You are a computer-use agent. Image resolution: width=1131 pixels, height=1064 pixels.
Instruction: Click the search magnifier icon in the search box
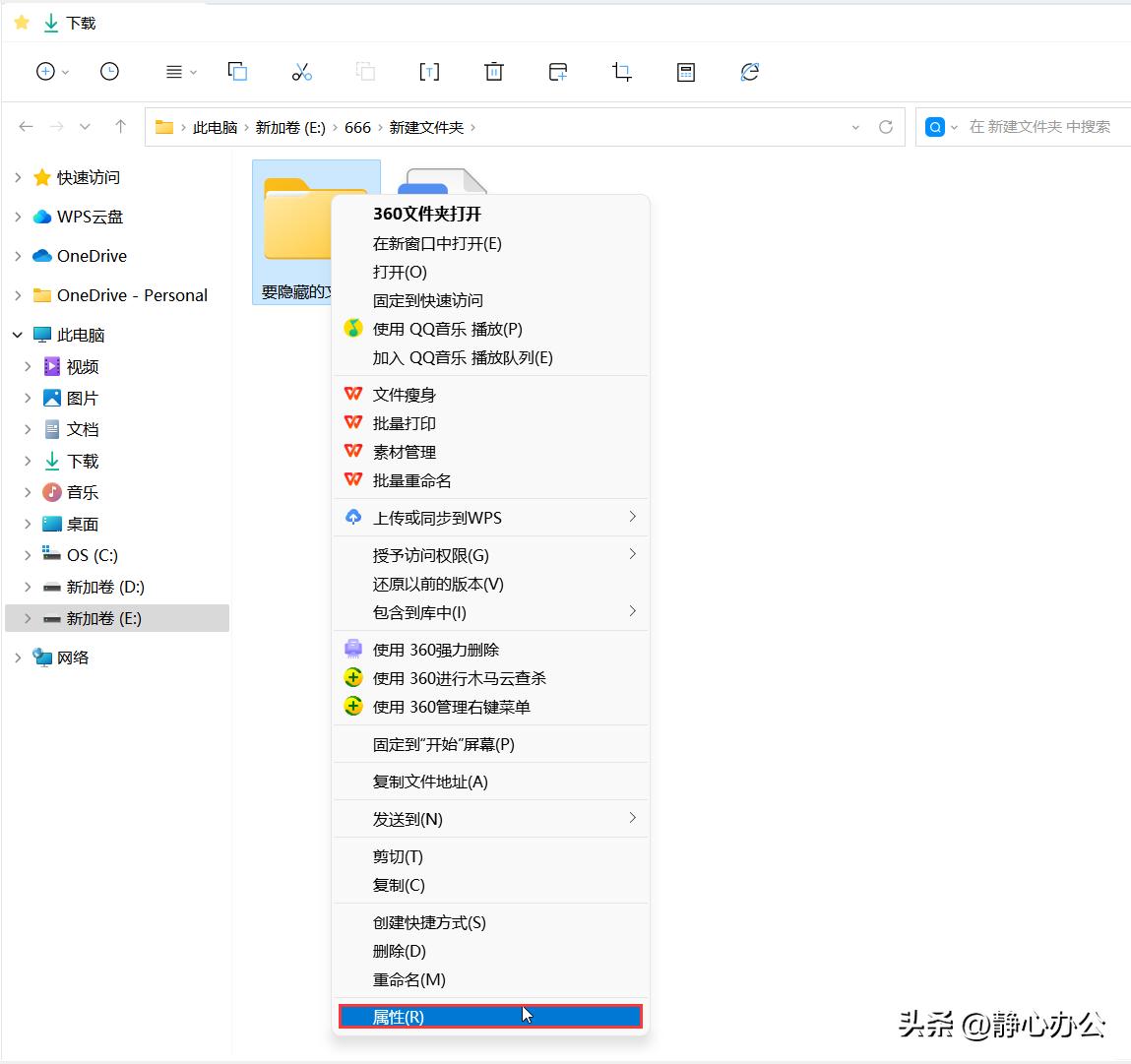click(x=933, y=126)
